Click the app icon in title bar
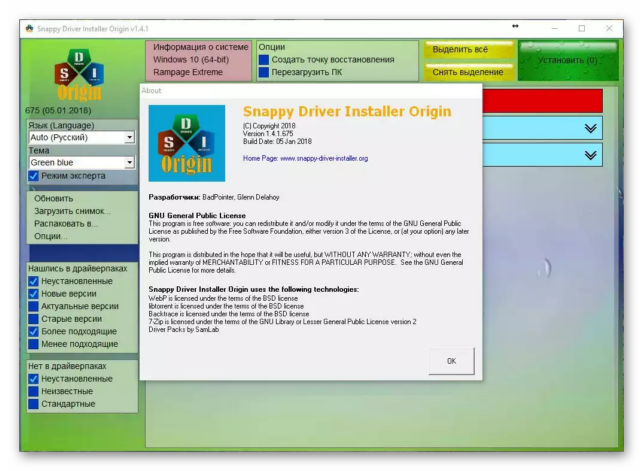This screenshot has height=471, width=643. point(29,29)
